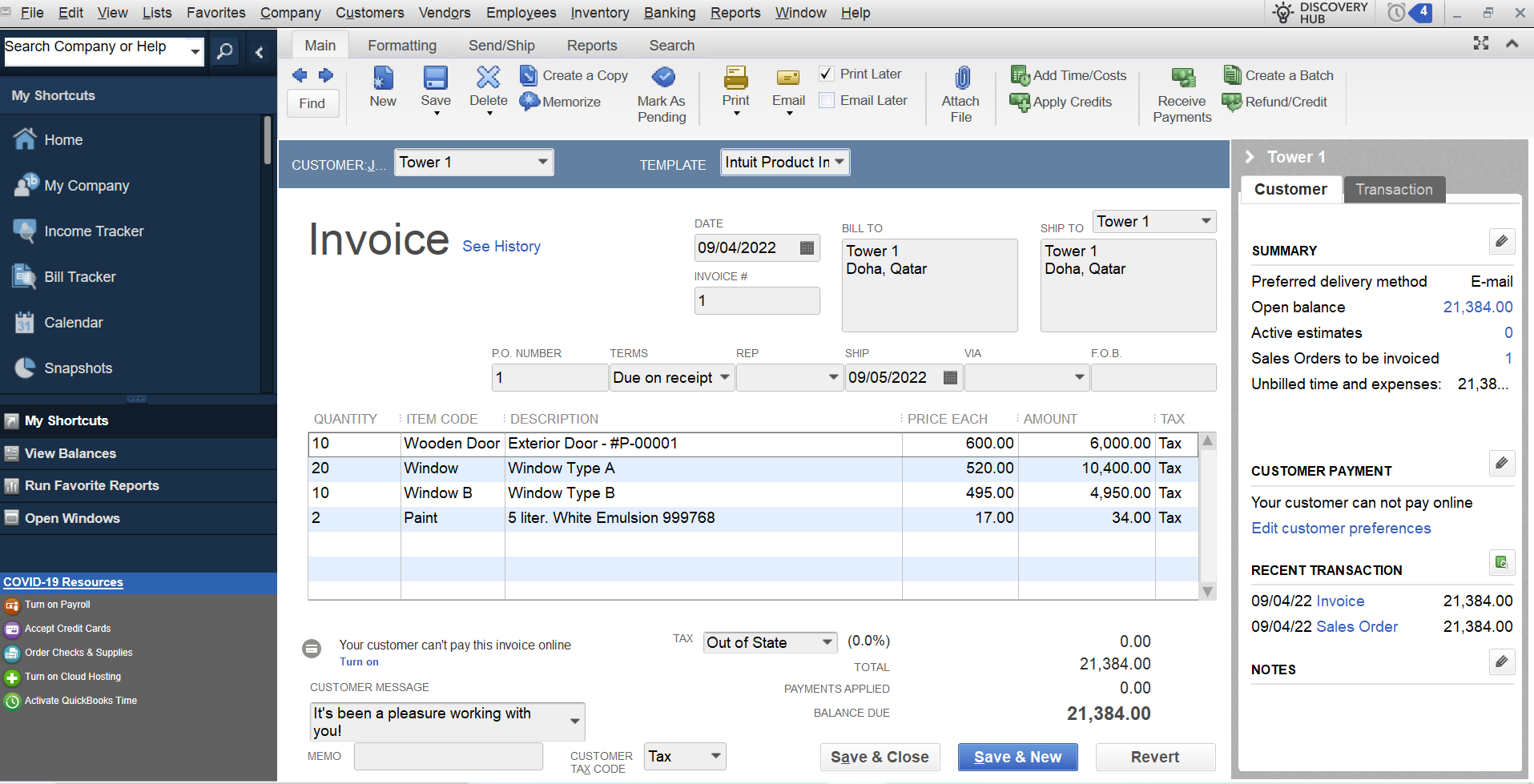Open Refund/Credit

click(1274, 102)
